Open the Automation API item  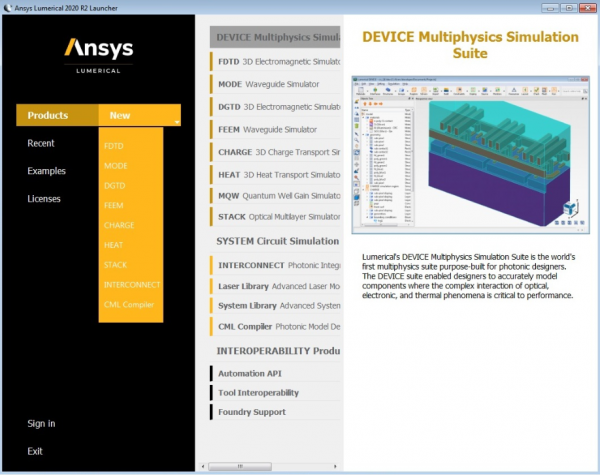257,373
